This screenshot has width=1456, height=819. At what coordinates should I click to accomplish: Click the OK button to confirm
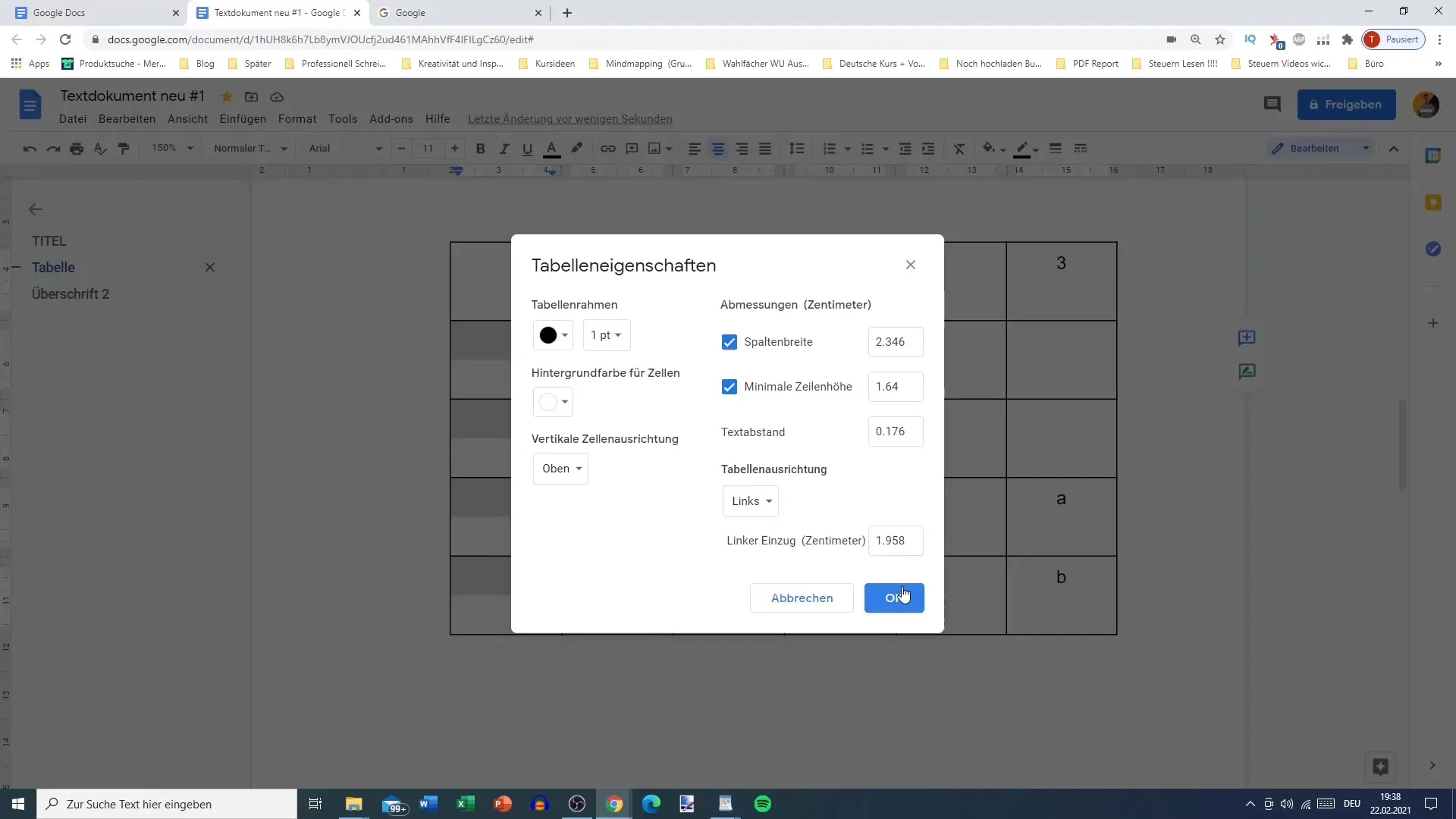pyautogui.click(x=893, y=597)
